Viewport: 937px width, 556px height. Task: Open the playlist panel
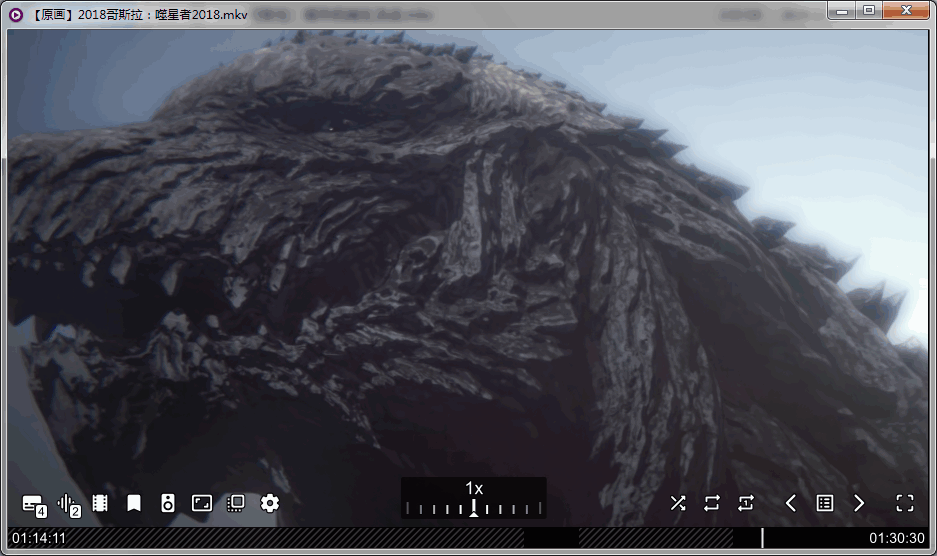(x=824, y=503)
